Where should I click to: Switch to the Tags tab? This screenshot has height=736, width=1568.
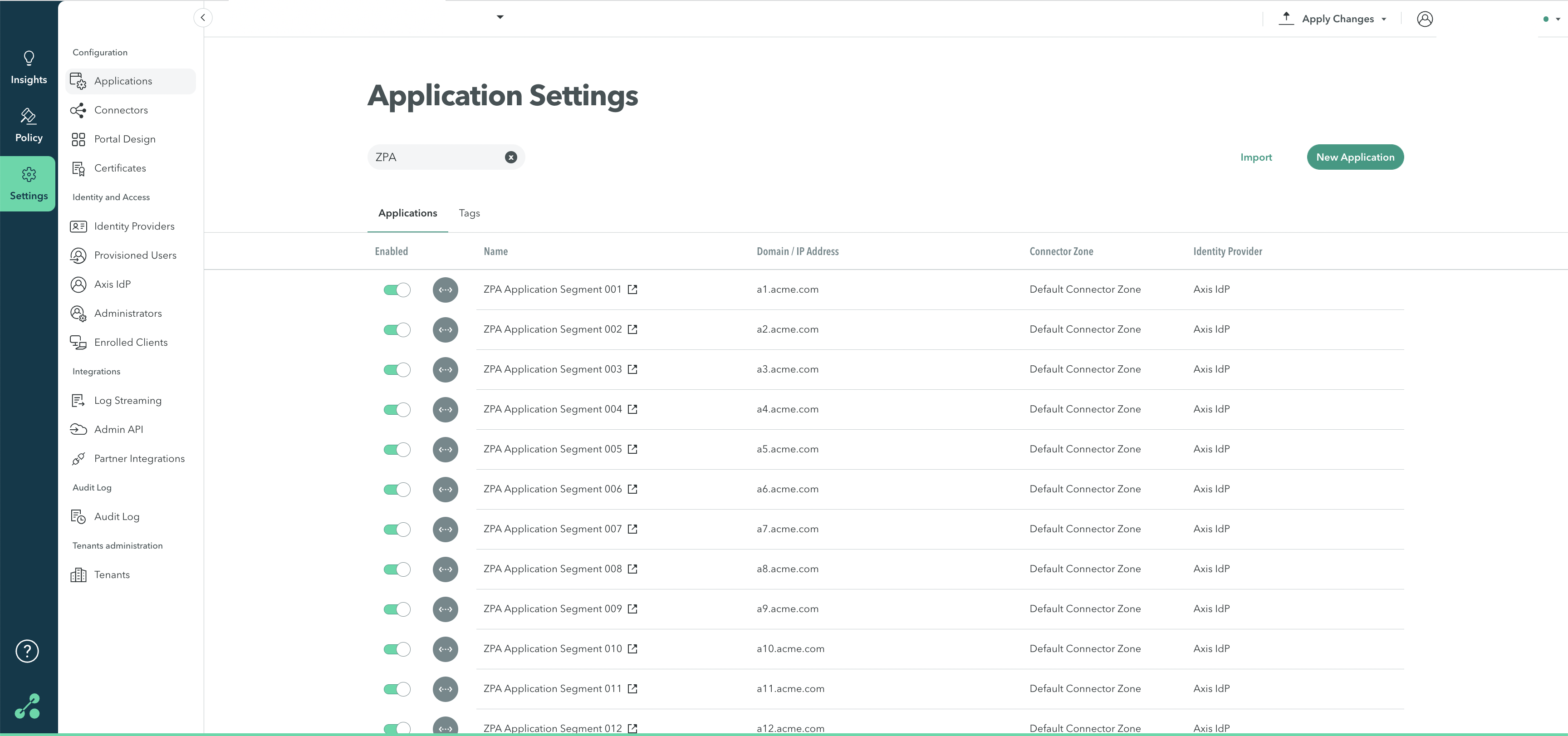tap(469, 213)
